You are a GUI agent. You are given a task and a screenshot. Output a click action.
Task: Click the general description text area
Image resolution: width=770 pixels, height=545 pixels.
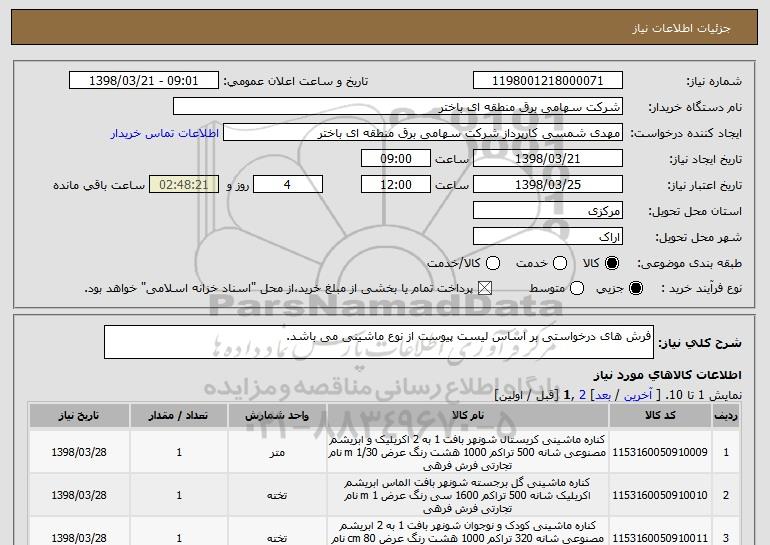[379, 342]
